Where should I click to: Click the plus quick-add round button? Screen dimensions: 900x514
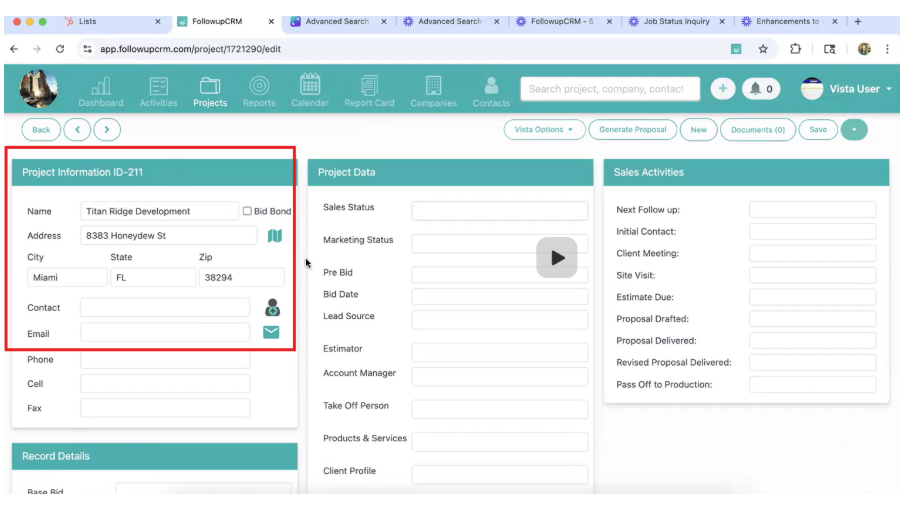723,89
